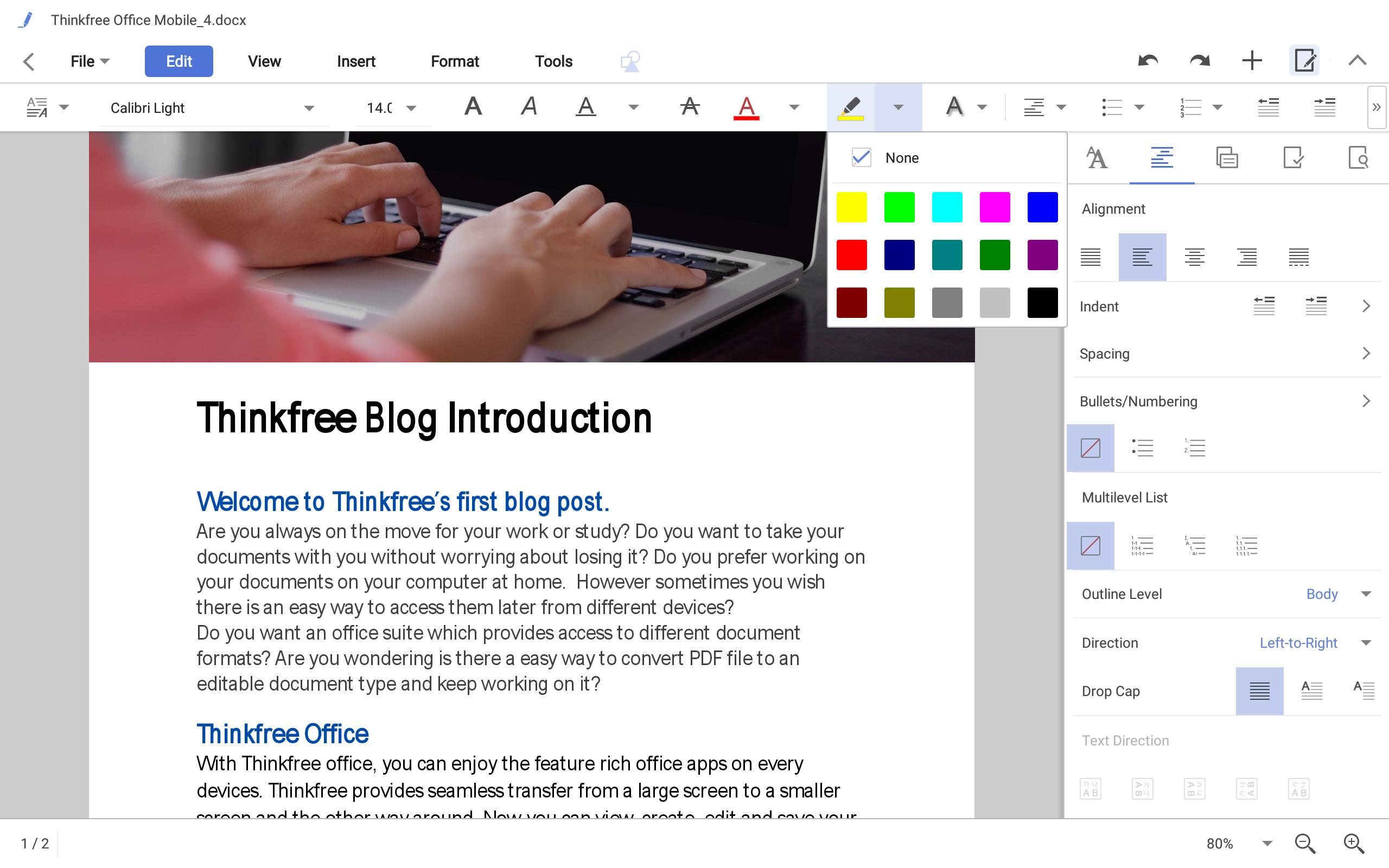Click toolbar increase indent icon
The image size is (1389, 868).
pos(1325,107)
